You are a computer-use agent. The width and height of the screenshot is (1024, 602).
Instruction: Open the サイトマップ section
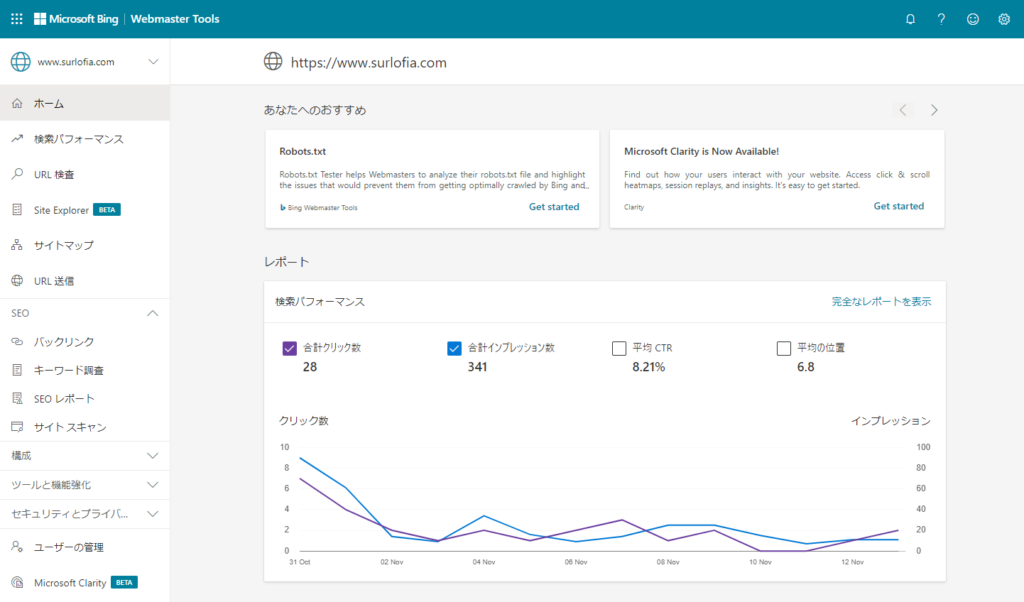pyautogui.click(x=64, y=244)
